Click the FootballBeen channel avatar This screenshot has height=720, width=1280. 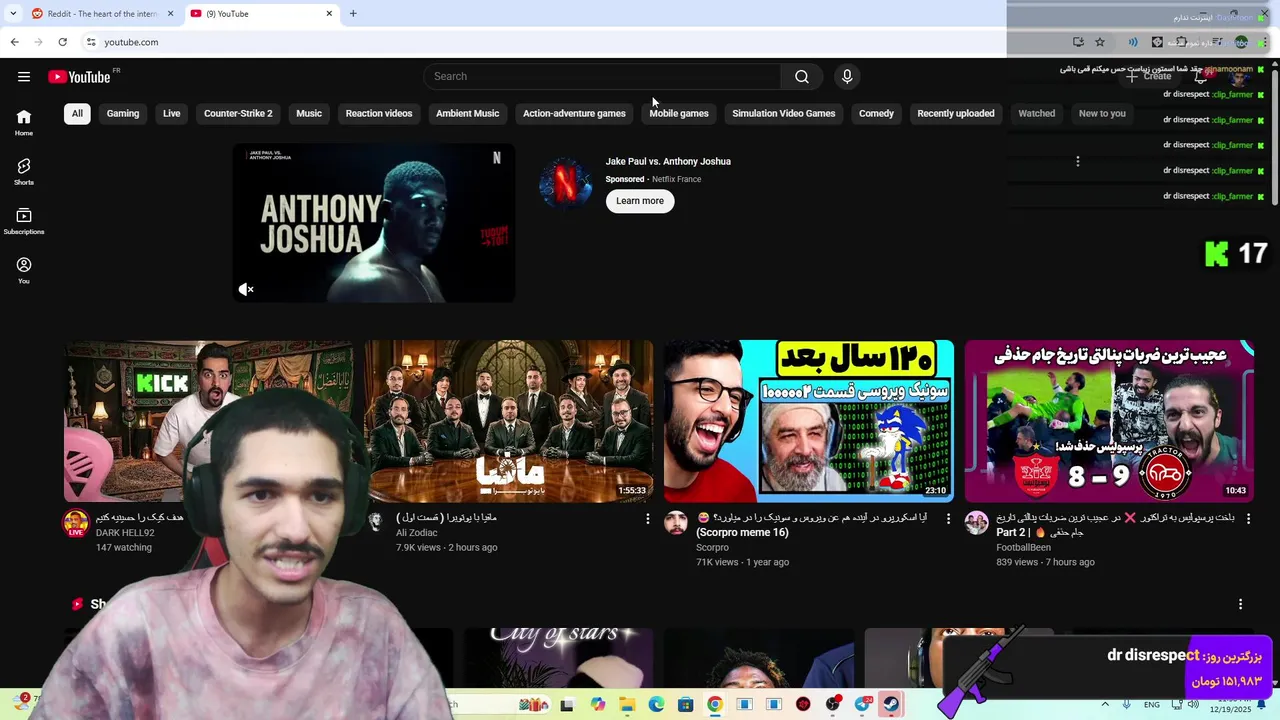point(976,523)
